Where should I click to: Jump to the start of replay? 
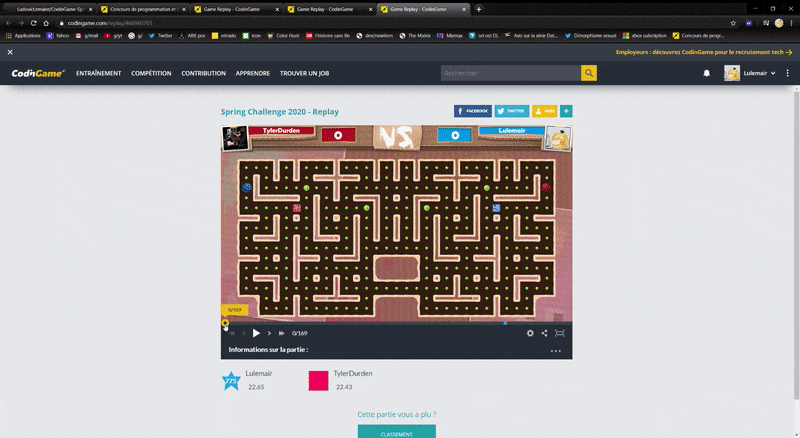point(232,333)
